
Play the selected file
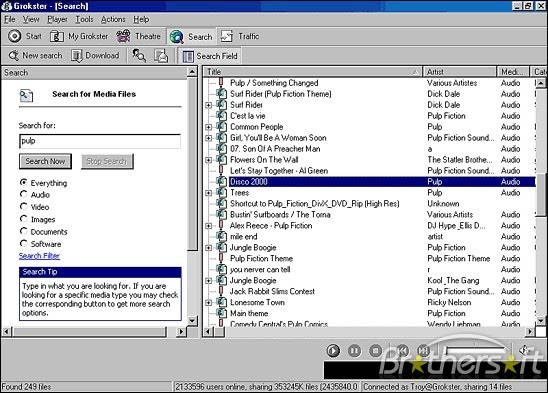point(333,350)
